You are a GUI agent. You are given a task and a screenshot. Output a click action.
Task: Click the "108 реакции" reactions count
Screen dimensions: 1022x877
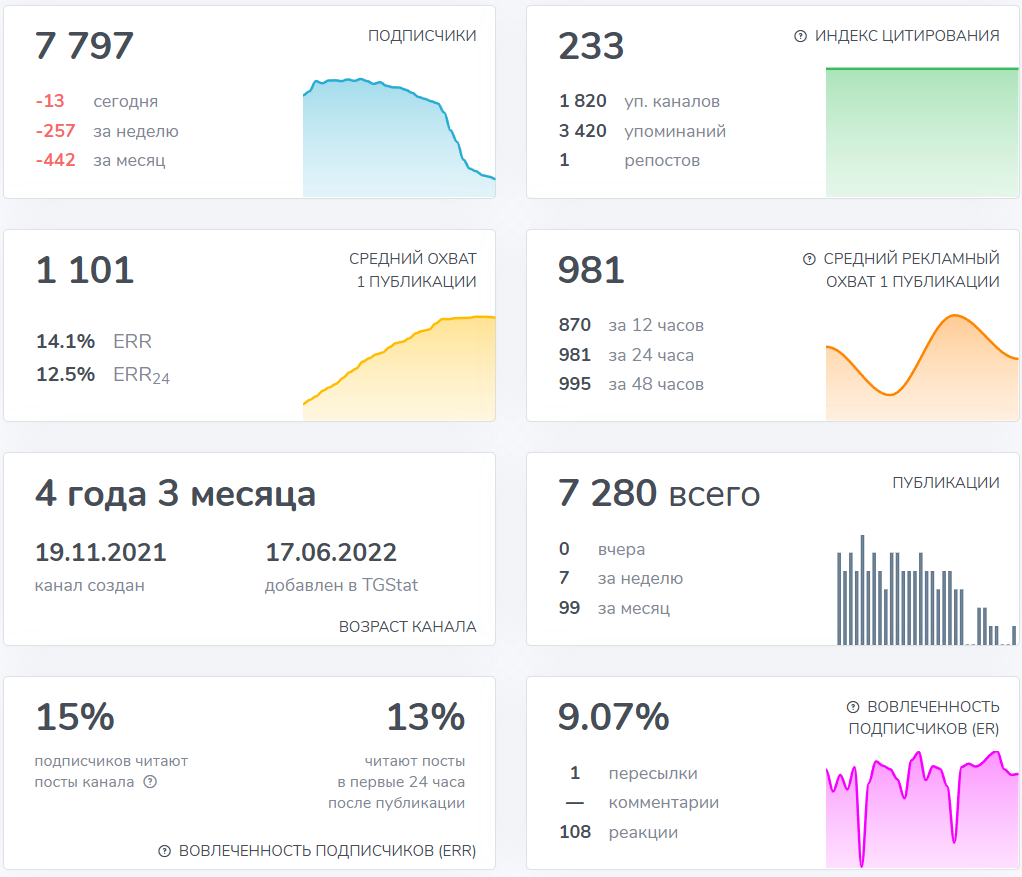click(x=620, y=831)
